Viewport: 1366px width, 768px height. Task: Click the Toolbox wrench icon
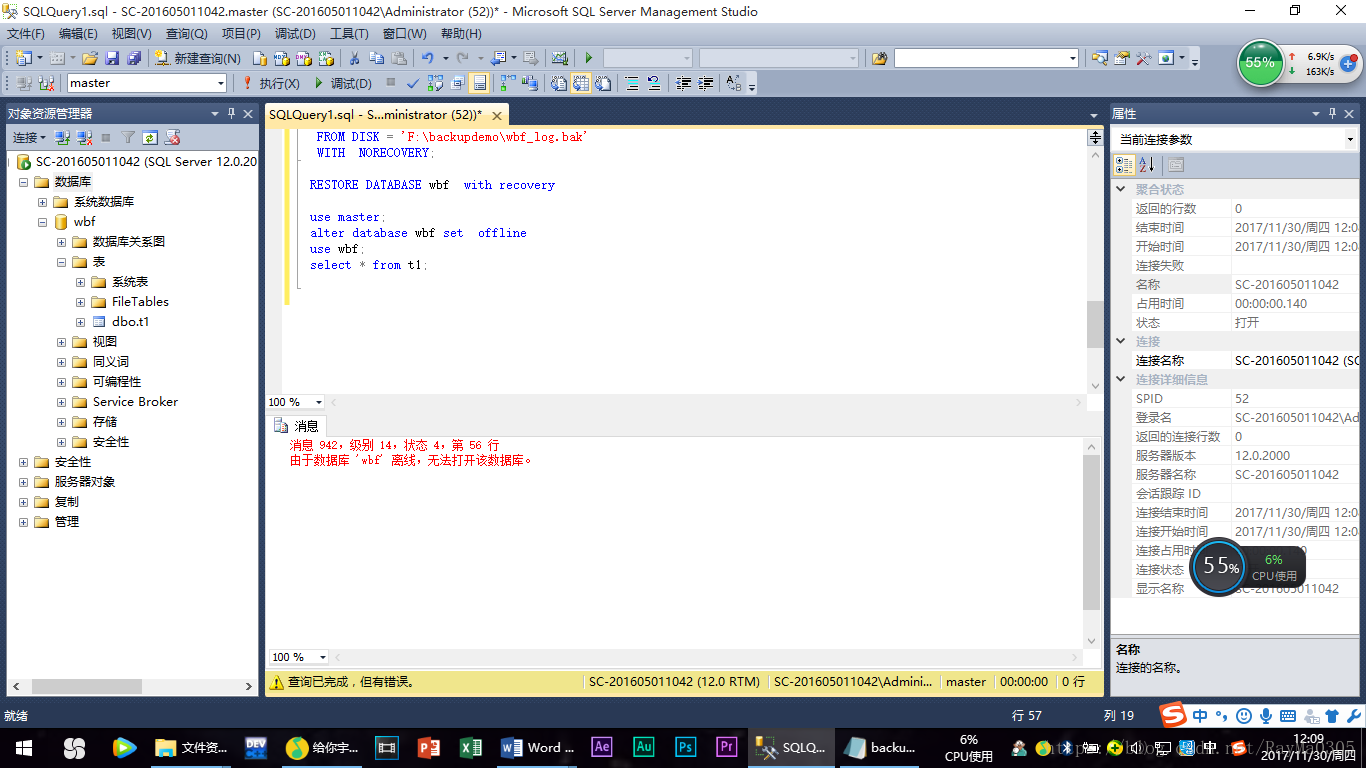tap(1143, 58)
